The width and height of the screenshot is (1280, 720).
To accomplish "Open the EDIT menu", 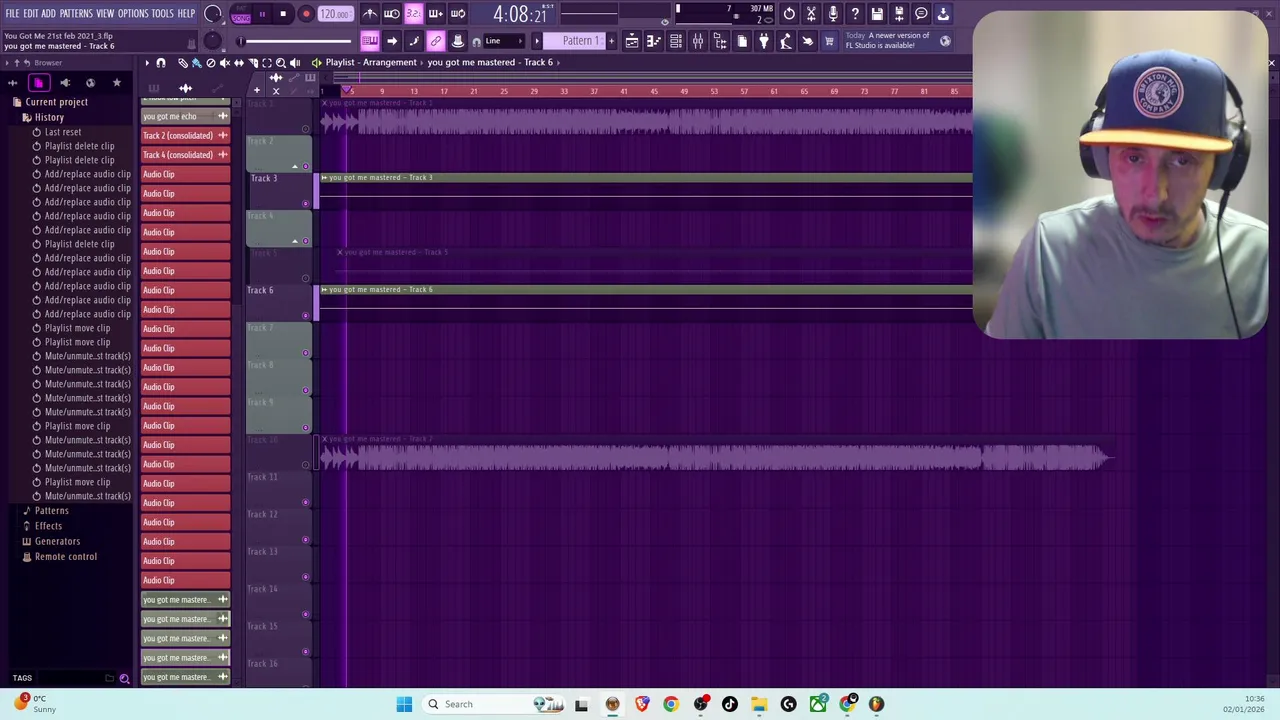I will [31, 13].
